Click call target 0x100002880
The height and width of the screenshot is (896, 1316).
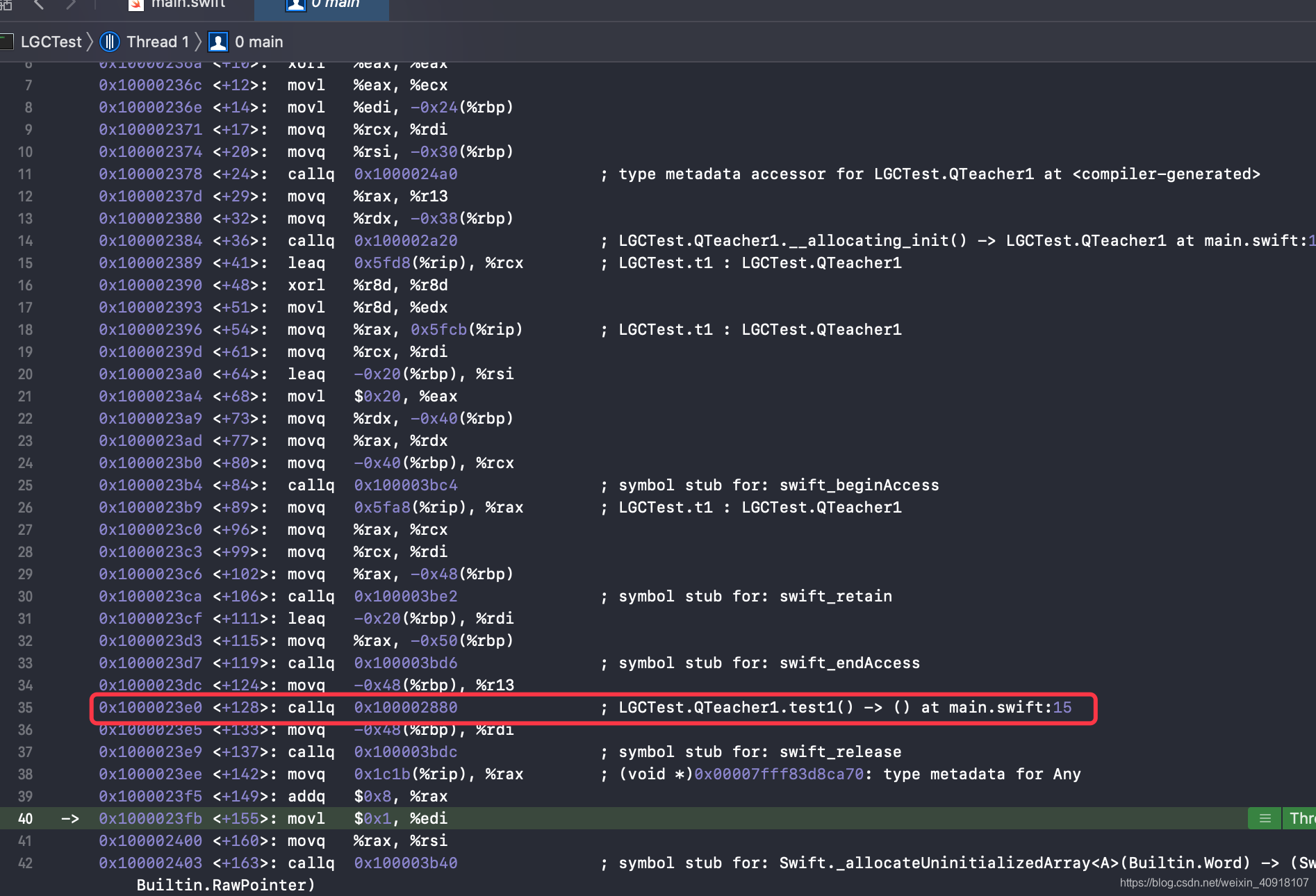coord(406,708)
